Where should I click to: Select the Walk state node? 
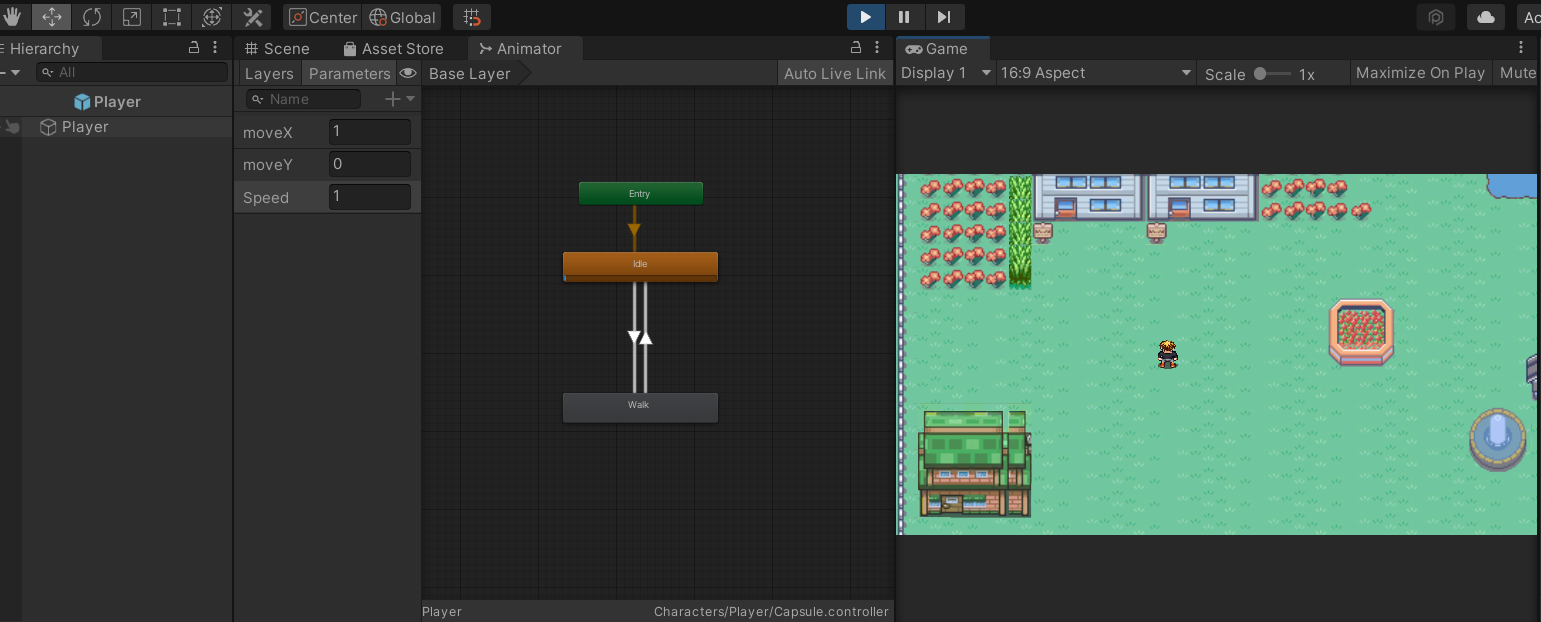[640, 407]
